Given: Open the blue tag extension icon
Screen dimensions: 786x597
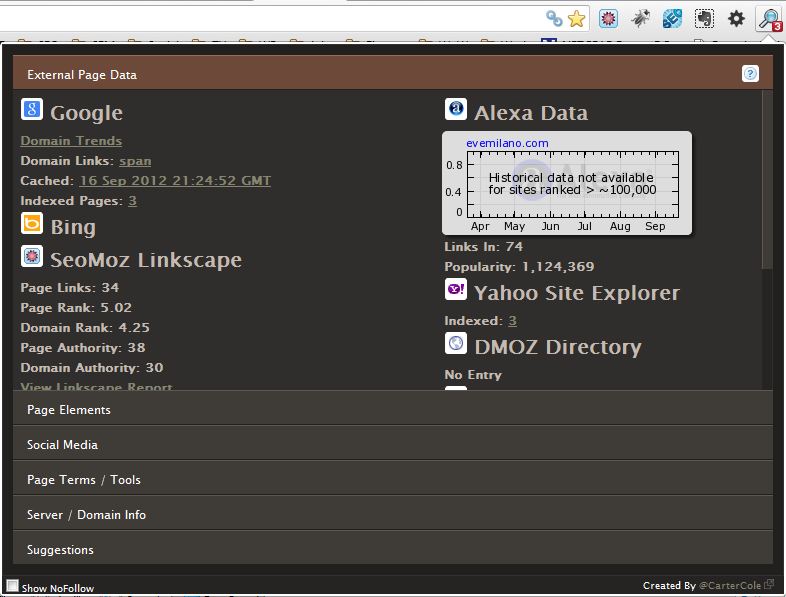Looking at the screenshot, I should click(672, 19).
